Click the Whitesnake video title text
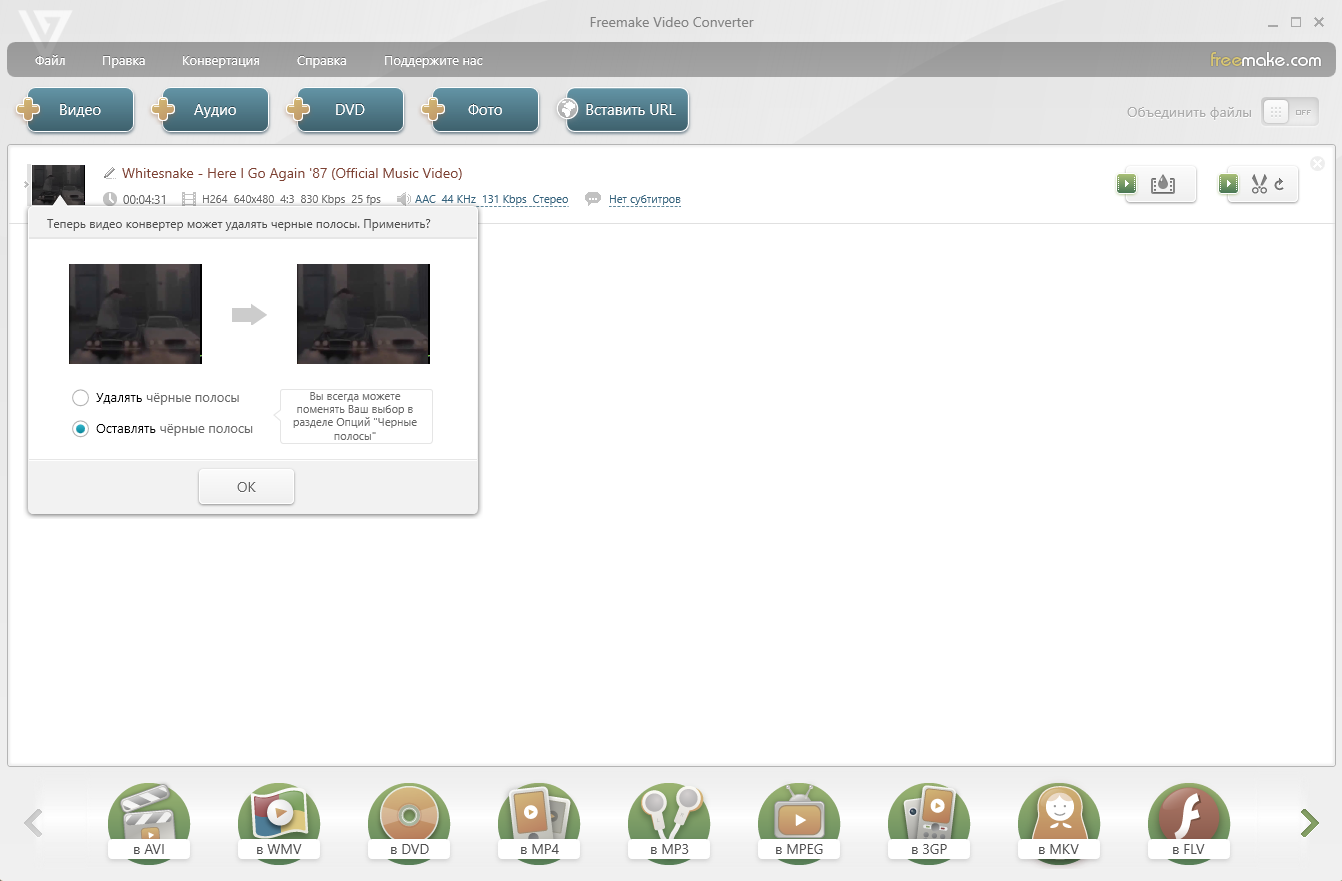The height and width of the screenshot is (881, 1342). [x=292, y=173]
